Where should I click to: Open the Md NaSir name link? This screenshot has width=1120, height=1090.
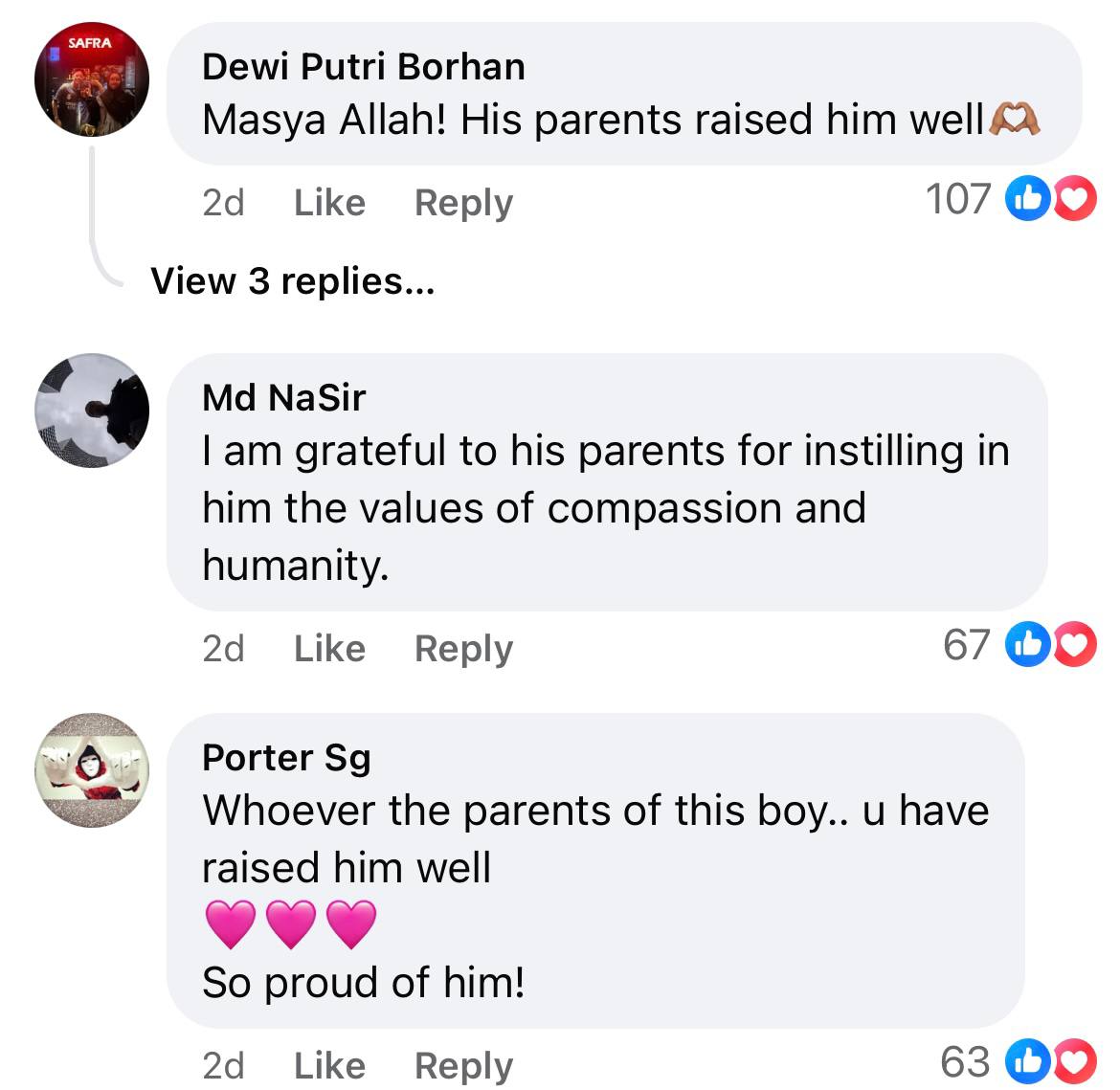(x=284, y=397)
